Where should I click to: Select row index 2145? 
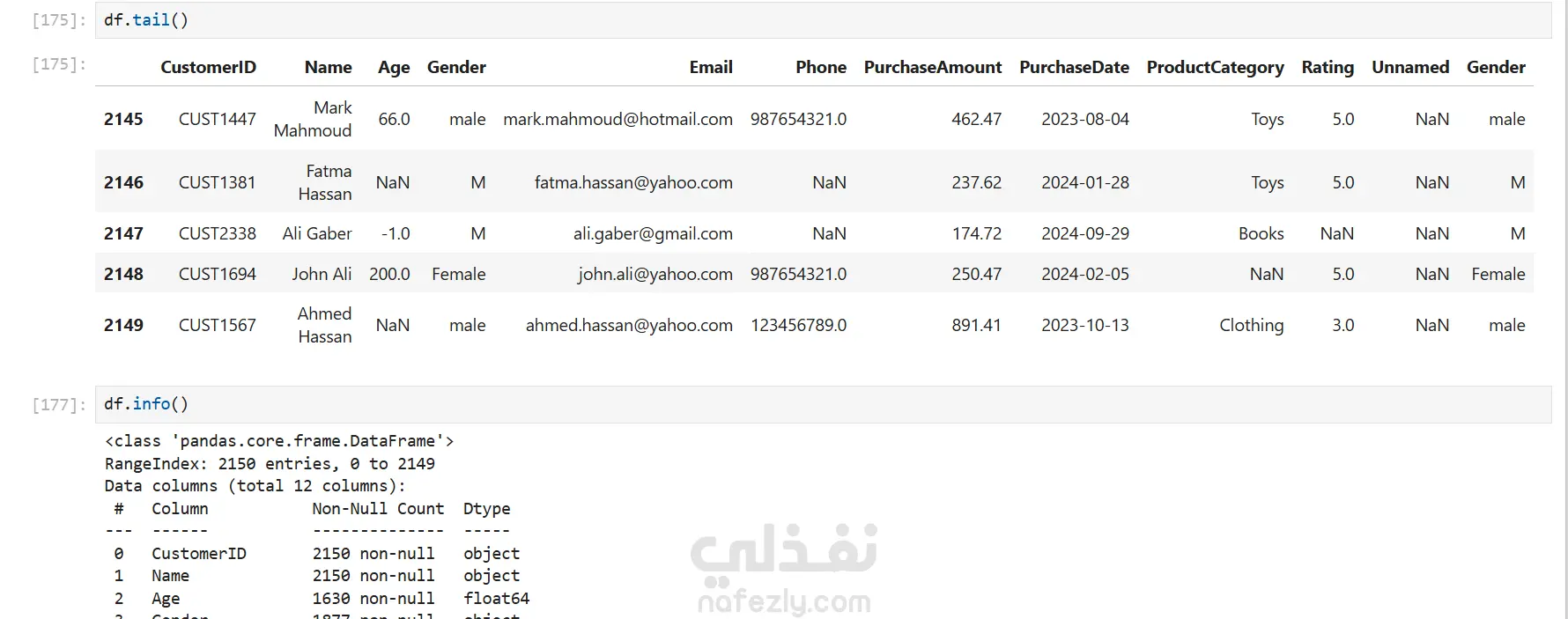pos(123,119)
